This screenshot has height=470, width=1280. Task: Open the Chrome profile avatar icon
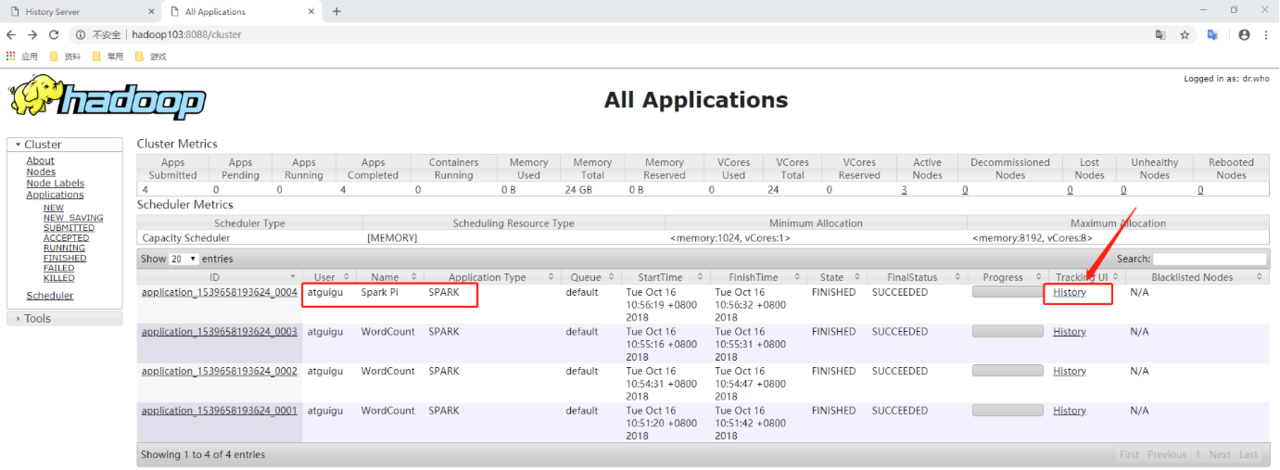pyautogui.click(x=1244, y=35)
